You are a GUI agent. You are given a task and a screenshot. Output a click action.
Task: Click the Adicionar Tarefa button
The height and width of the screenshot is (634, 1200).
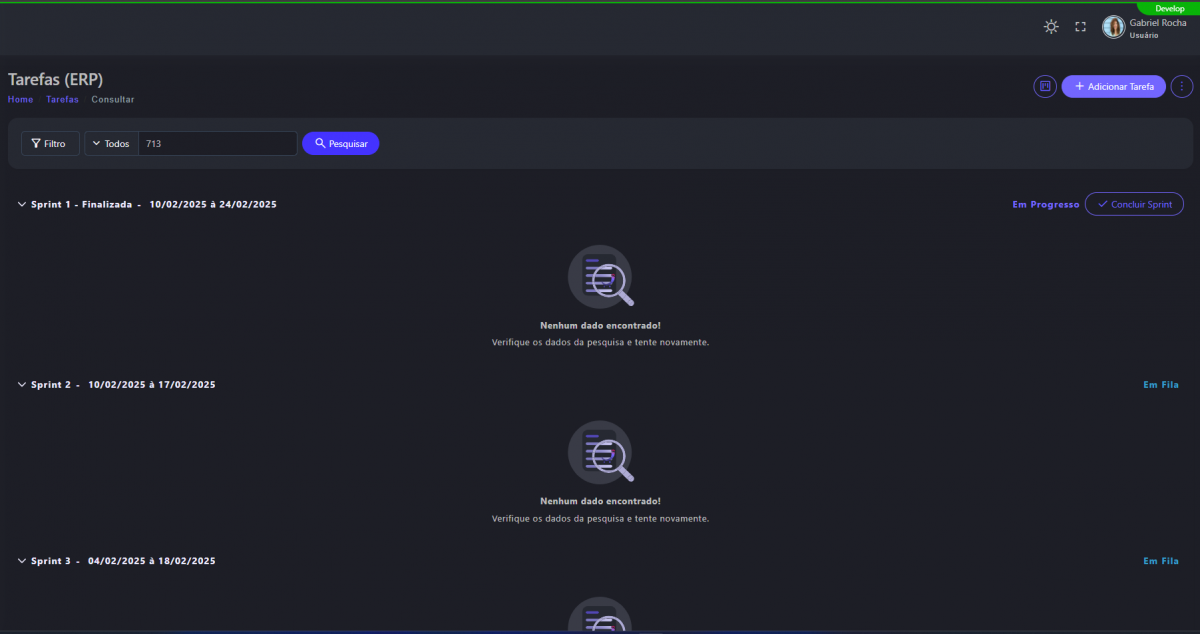pos(1113,87)
